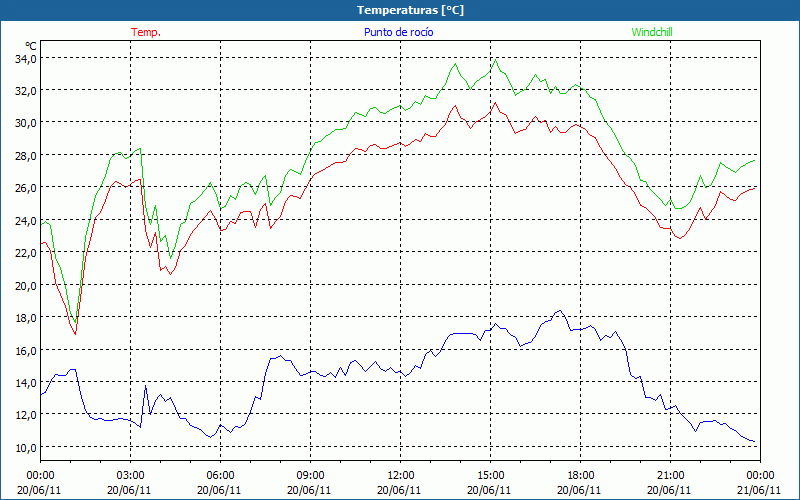
Task: Click the 18:00 time axis label
Action: [x=580, y=475]
